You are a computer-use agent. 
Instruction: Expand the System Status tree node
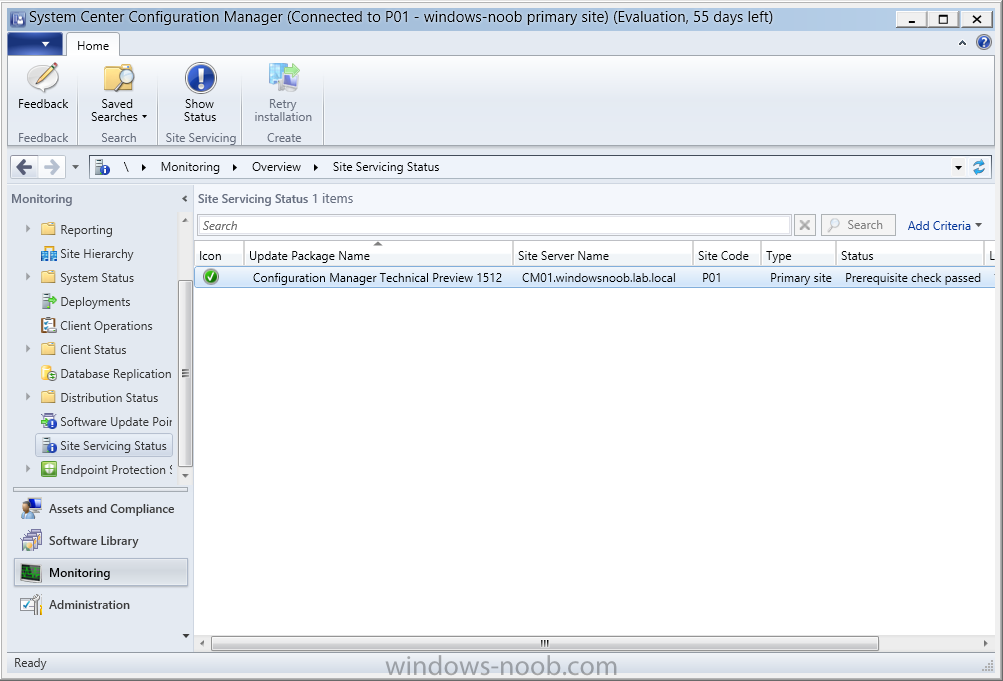28,276
